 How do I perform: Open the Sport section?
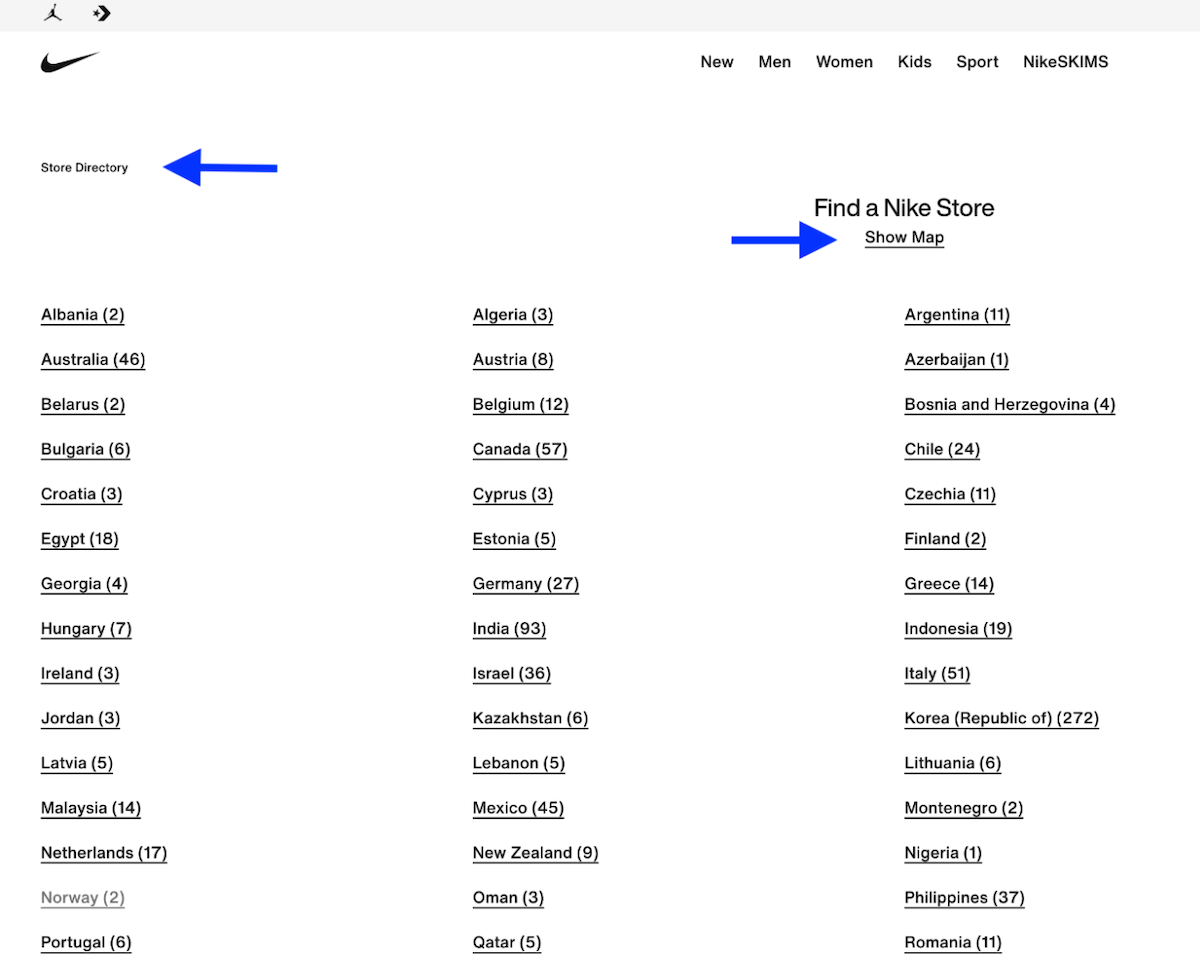[977, 61]
